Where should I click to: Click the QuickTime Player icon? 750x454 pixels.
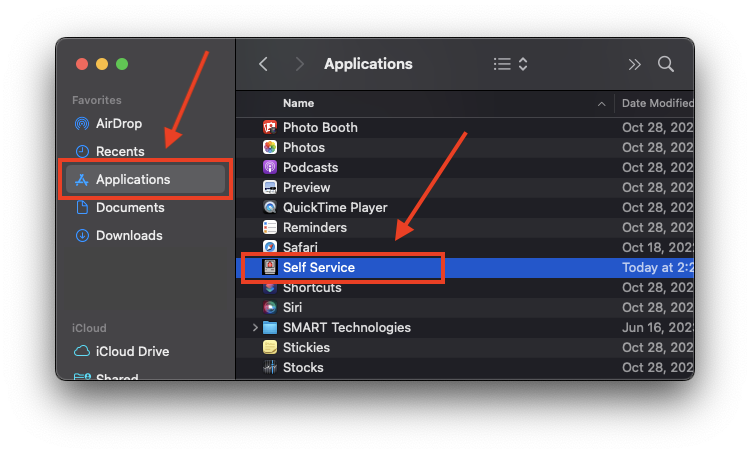point(270,207)
